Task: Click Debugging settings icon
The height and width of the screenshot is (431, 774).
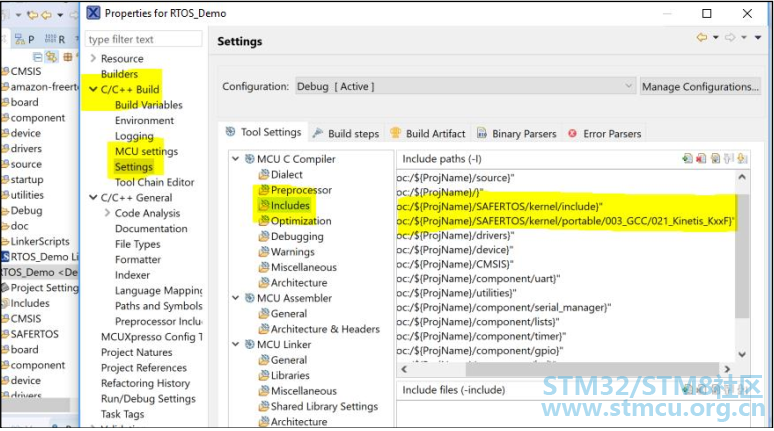Action: click(x=264, y=236)
